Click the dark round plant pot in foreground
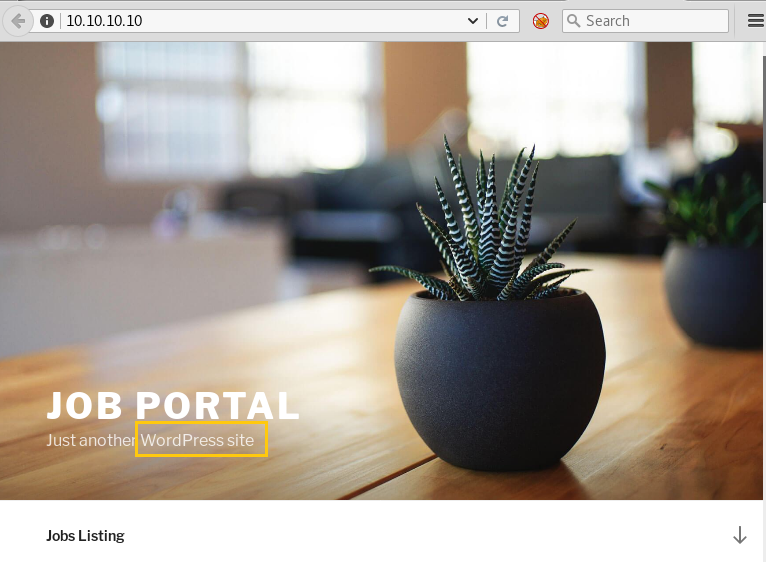 point(500,380)
